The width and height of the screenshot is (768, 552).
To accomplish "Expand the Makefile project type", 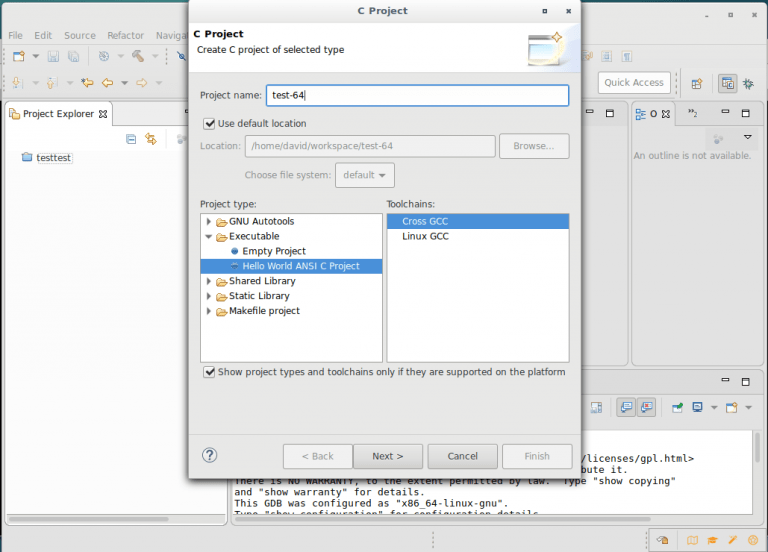I will [209, 311].
